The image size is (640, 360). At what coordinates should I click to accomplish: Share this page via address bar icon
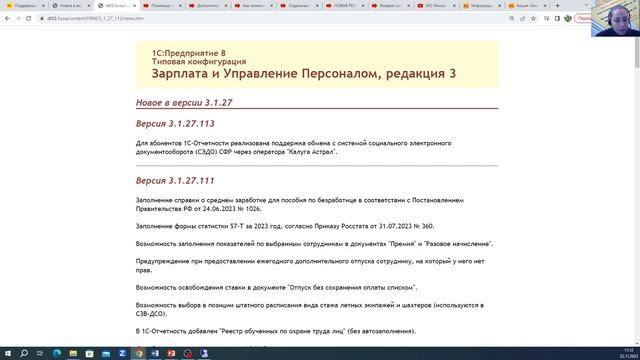(522, 18)
